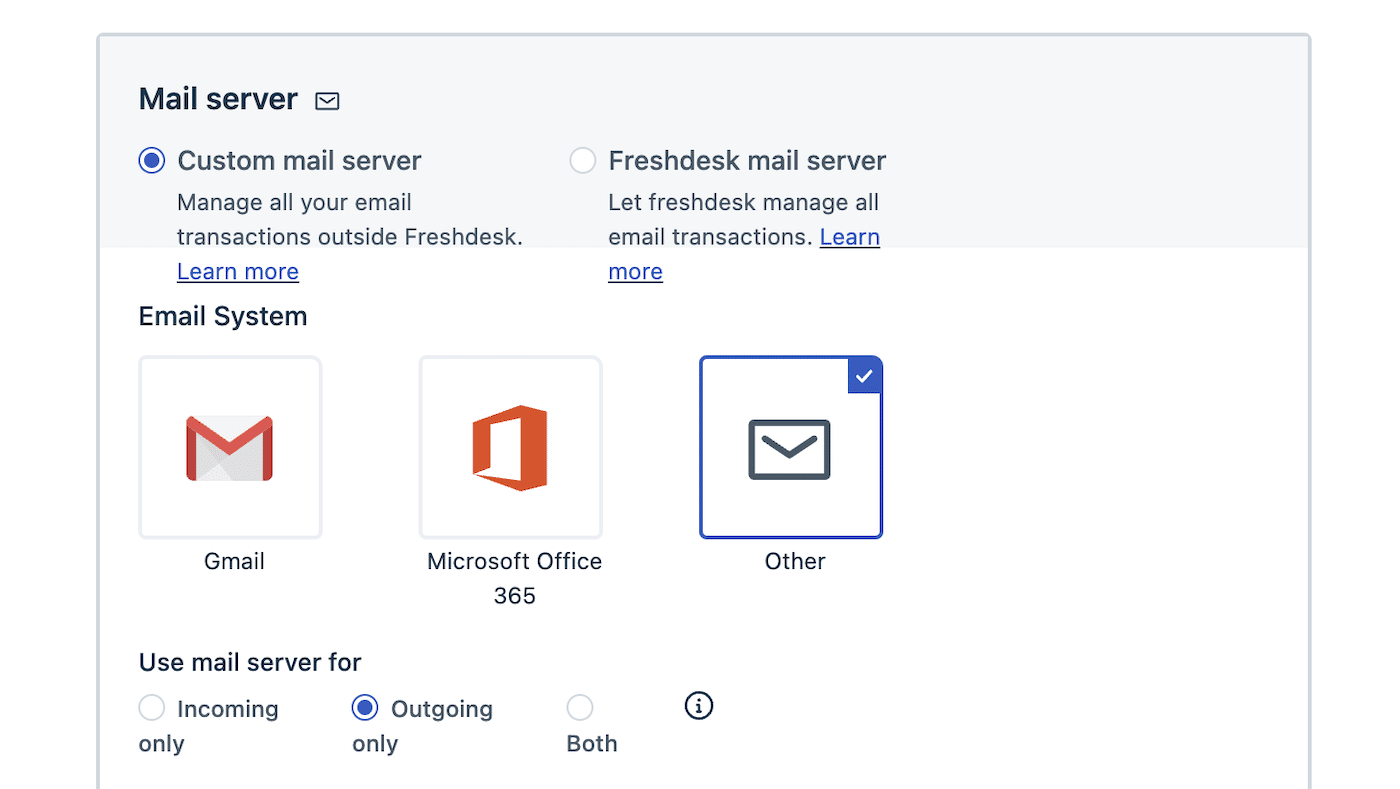1400x789 pixels.
Task: Choose the Outgoing only option
Action: [365, 707]
